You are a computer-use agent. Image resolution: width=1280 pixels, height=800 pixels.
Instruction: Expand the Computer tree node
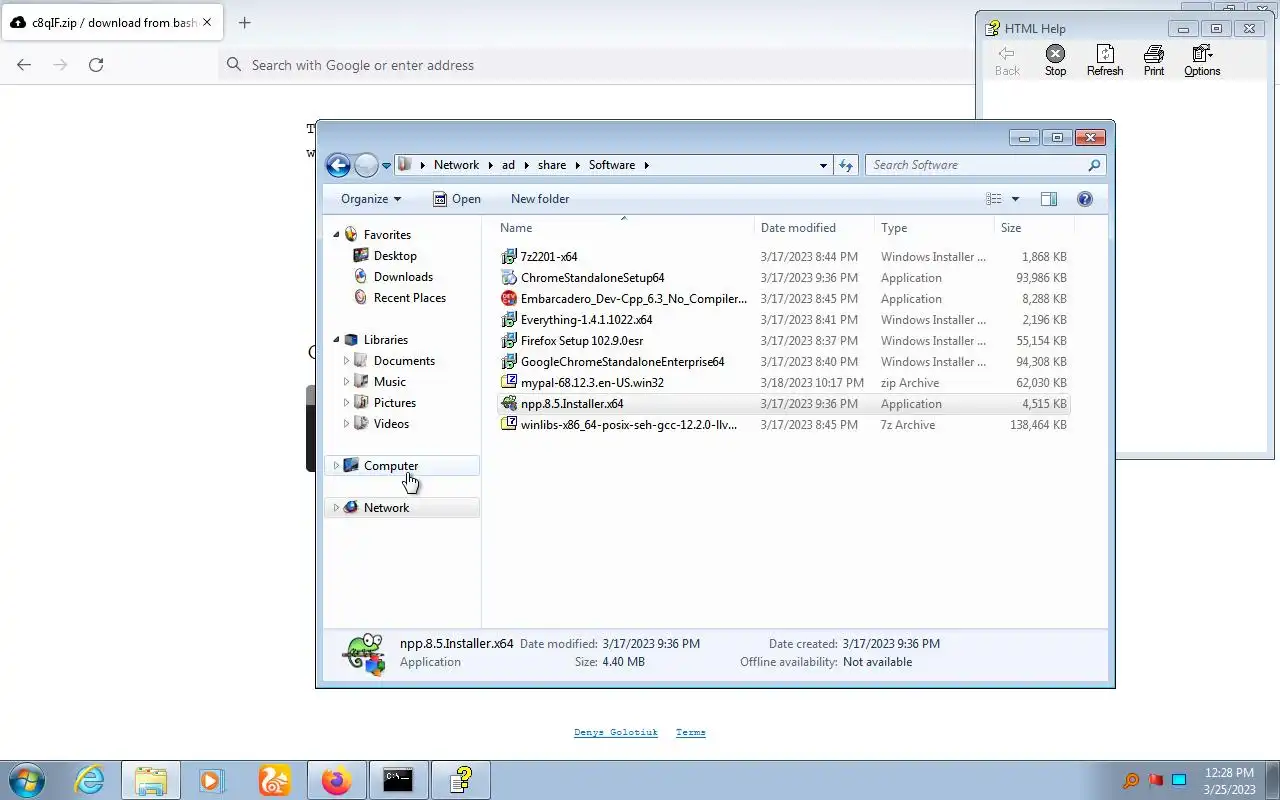click(336, 466)
